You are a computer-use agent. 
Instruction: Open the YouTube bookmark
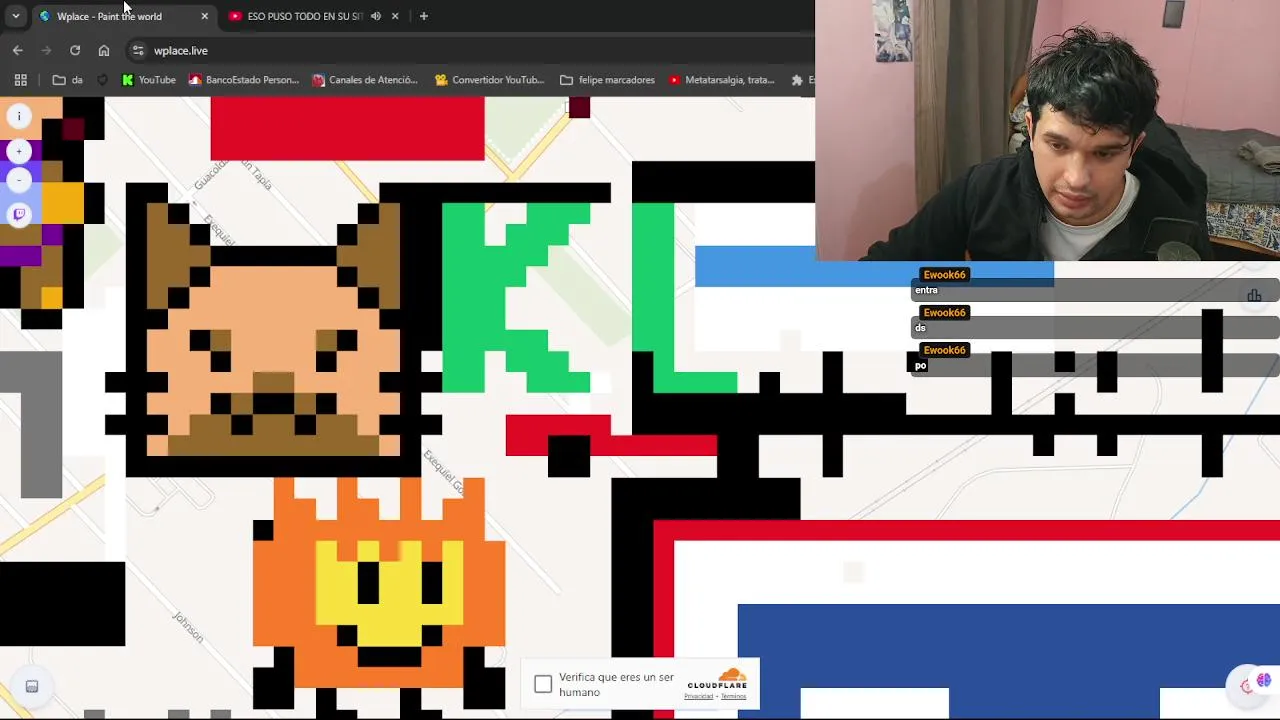(x=148, y=80)
